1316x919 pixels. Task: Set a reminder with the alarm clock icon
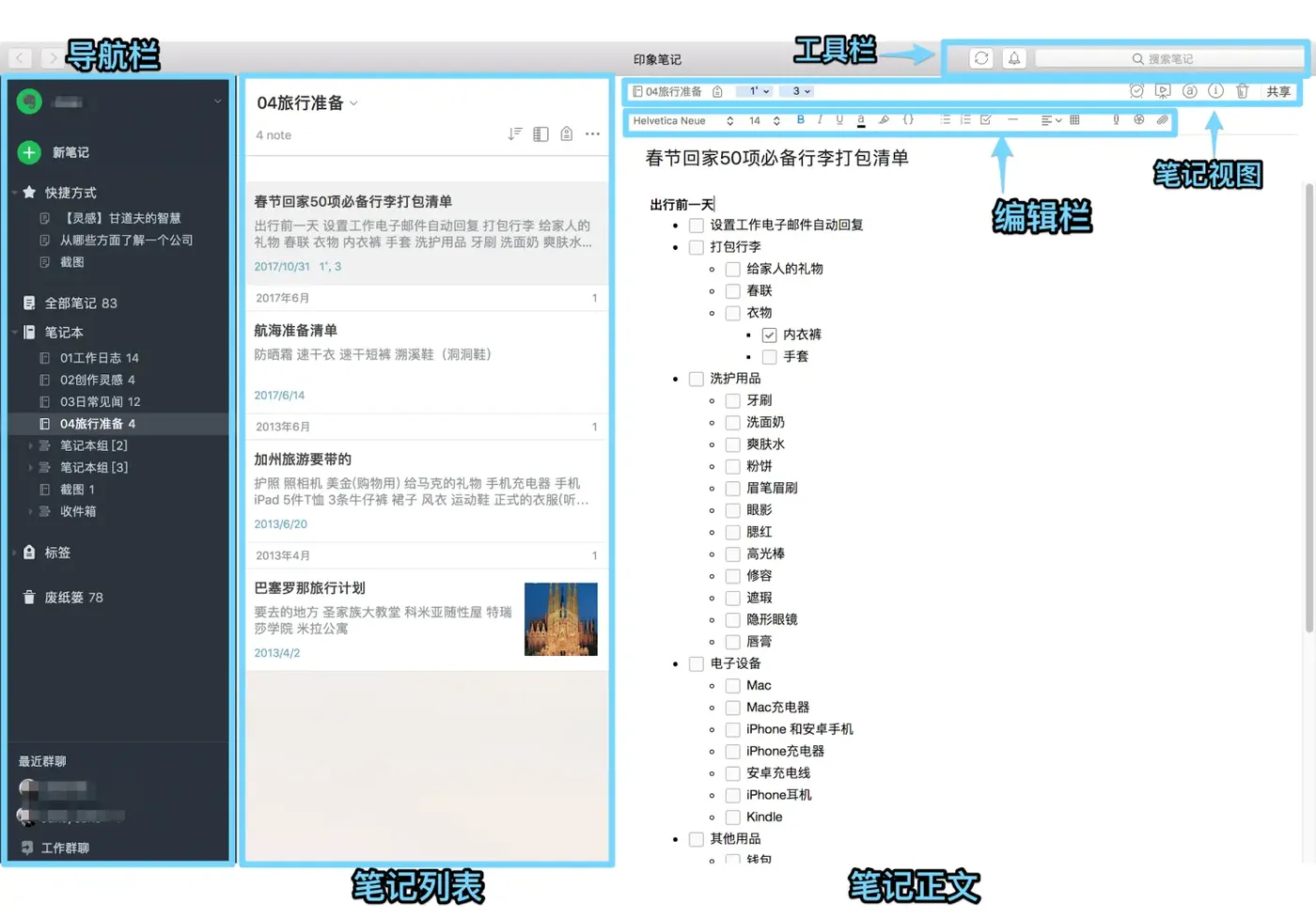tap(1136, 91)
